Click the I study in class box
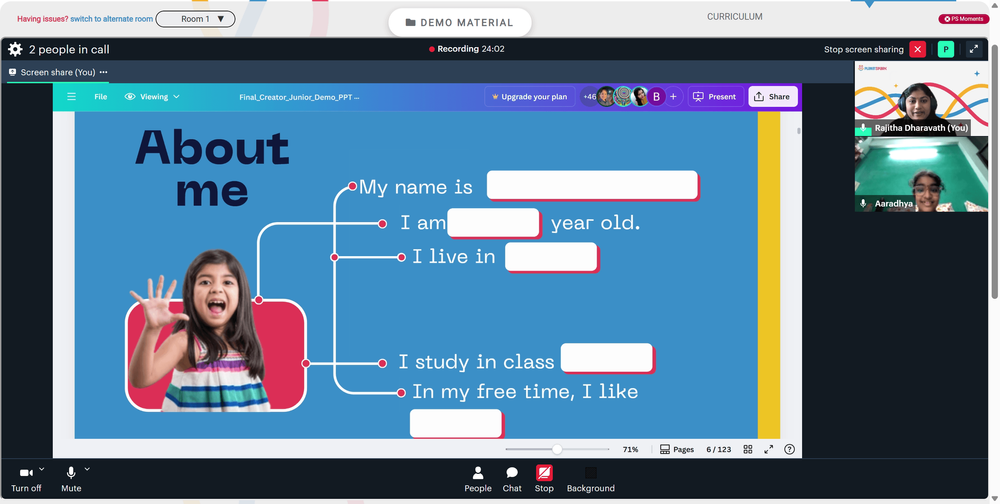1000x504 pixels. pos(607,358)
